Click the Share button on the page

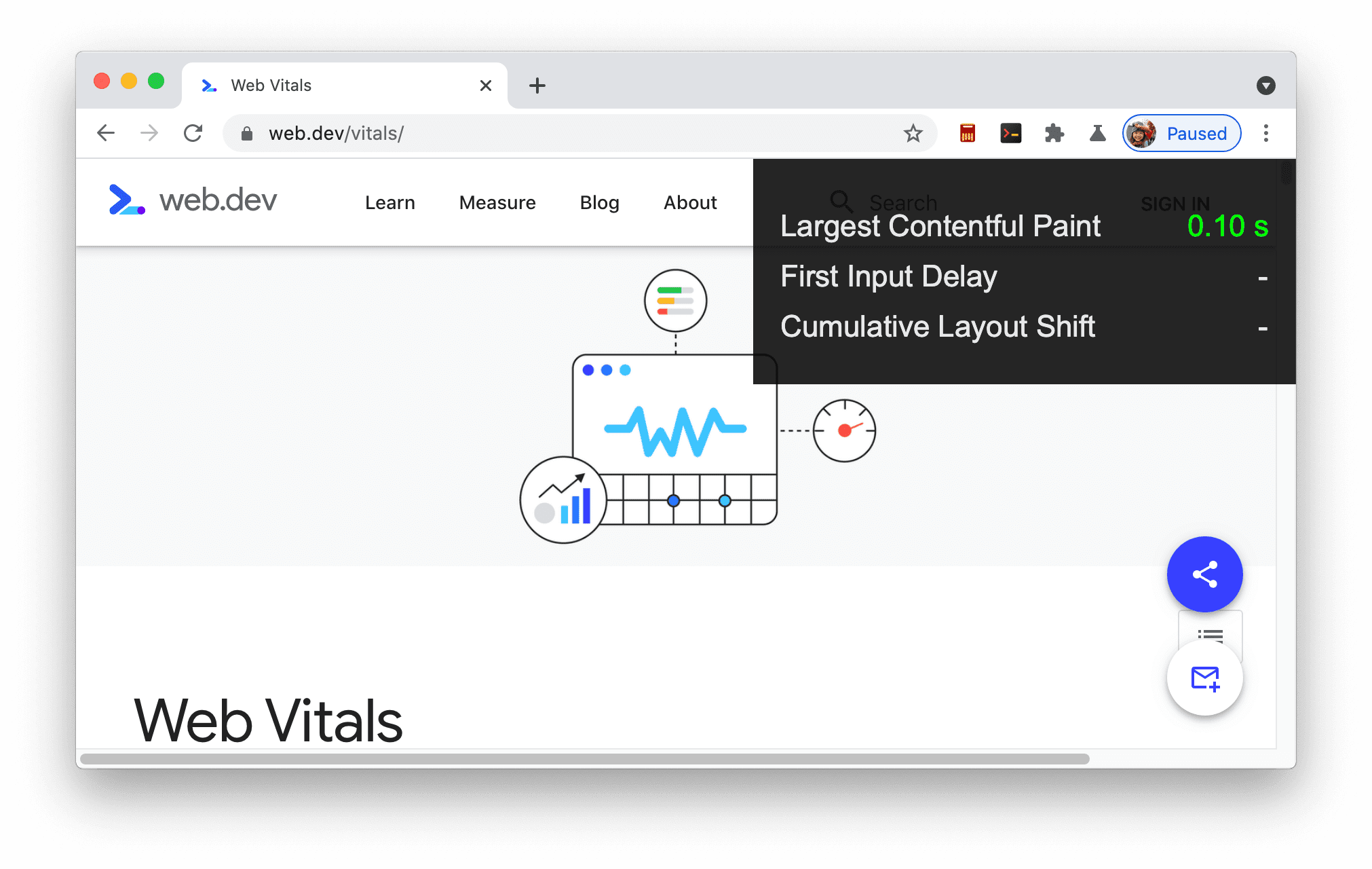click(1204, 575)
